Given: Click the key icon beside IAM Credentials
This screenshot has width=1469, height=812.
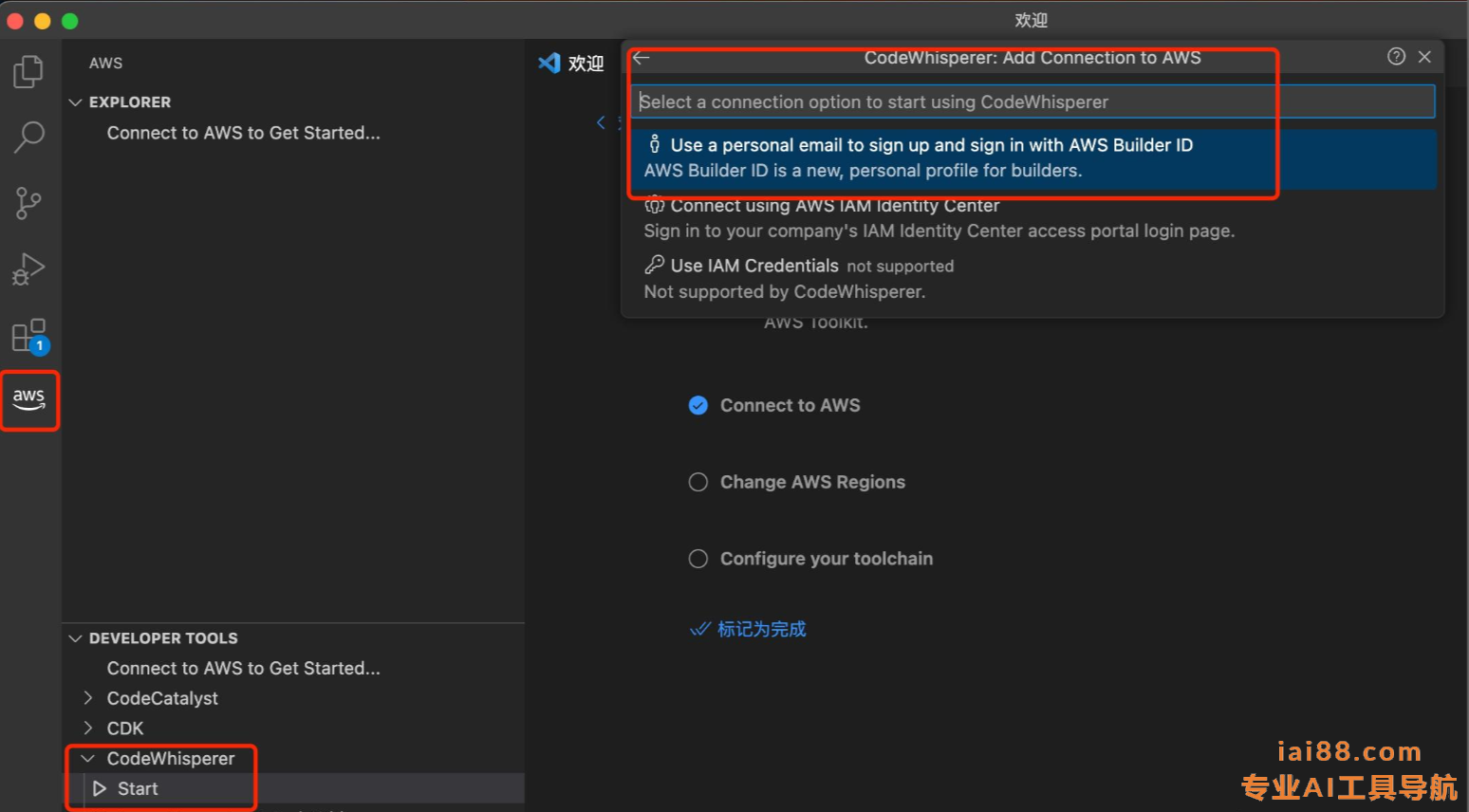Looking at the screenshot, I should [x=654, y=265].
